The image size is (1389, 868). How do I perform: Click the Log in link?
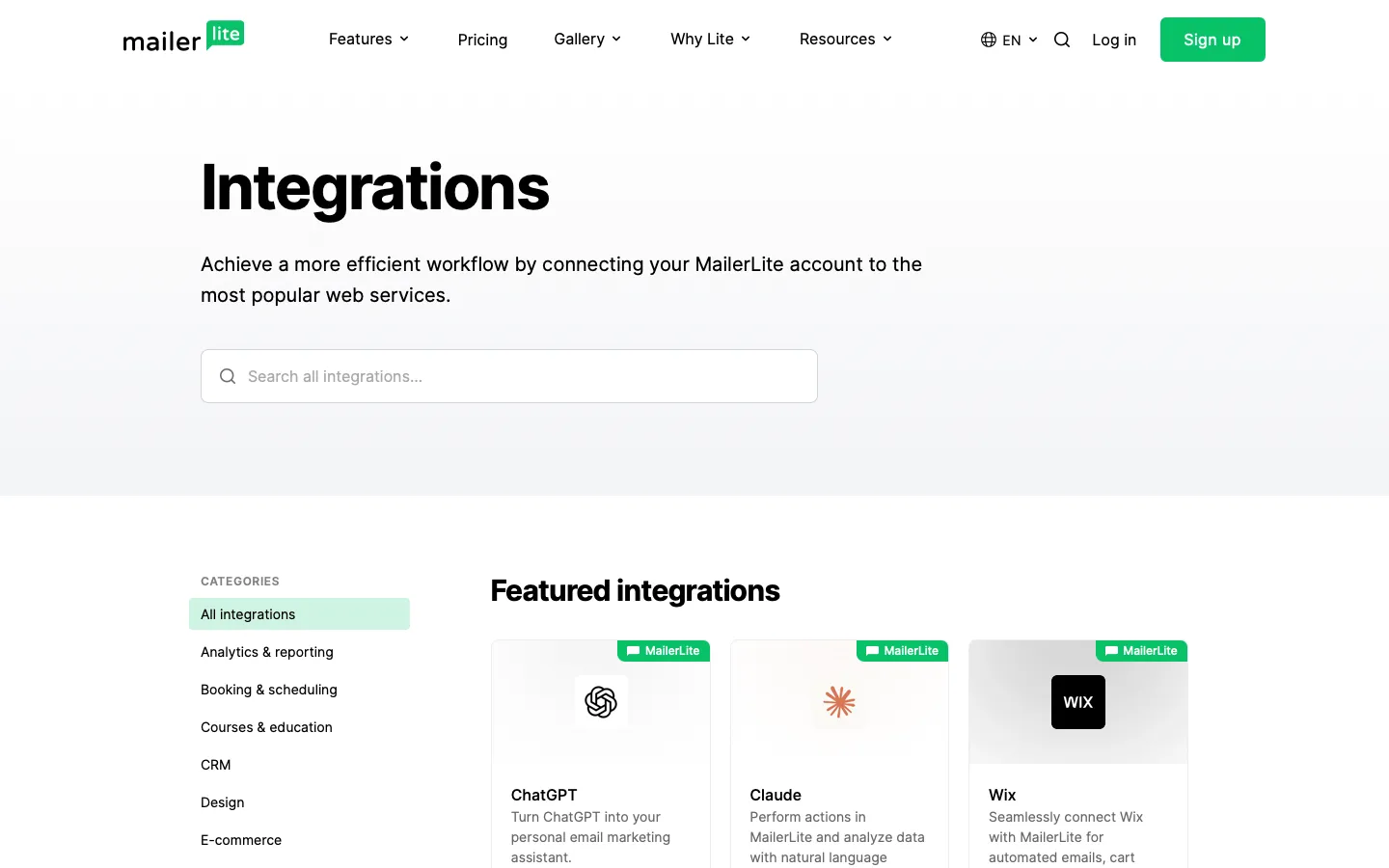click(x=1114, y=40)
